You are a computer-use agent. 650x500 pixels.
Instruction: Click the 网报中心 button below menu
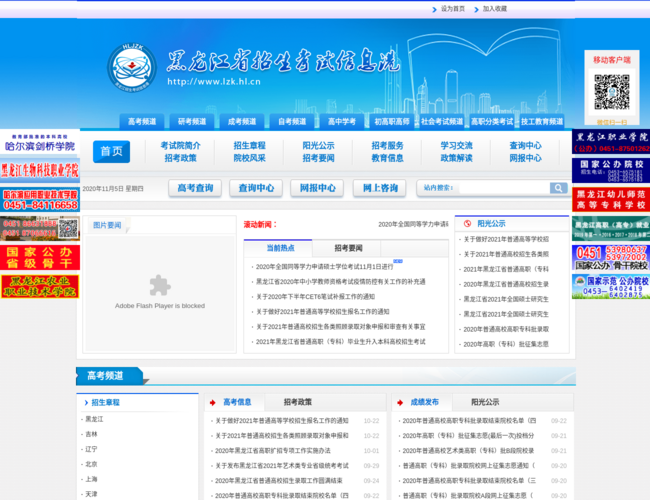click(318, 188)
